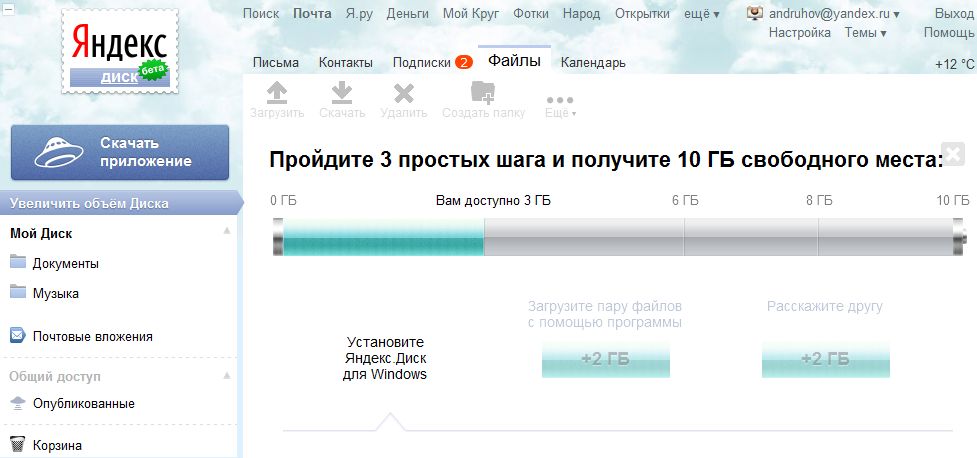Open the andruhov@yandex.ru account dropdown
977x458 pixels.
(834, 14)
